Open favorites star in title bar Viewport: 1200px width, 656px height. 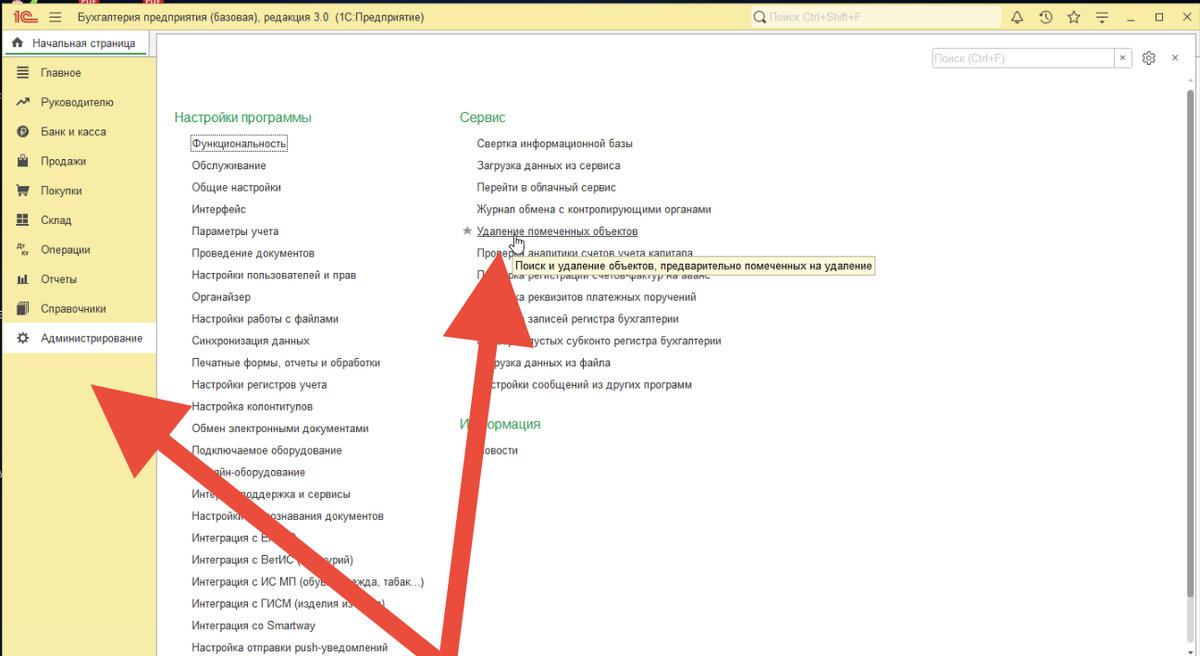click(1073, 18)
